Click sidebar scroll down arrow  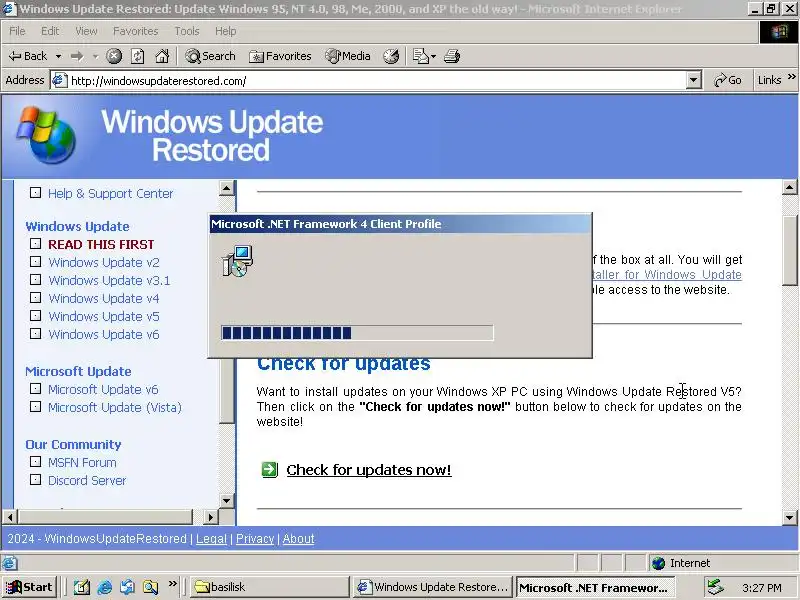(227, 500)
